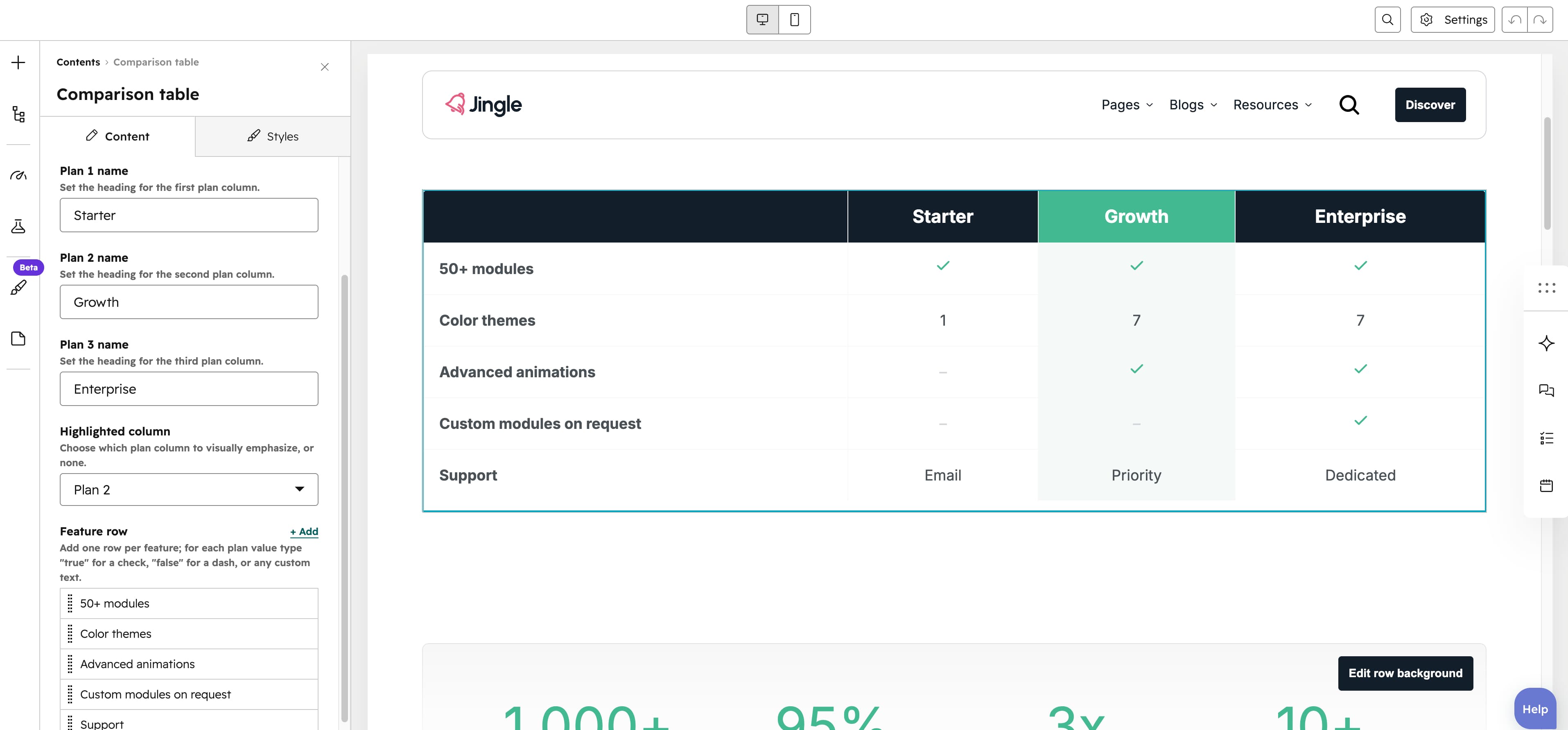Viewport: 1568px width, 730px height.
Task: Open Settings with gear icon
Action: [1453, 20]
